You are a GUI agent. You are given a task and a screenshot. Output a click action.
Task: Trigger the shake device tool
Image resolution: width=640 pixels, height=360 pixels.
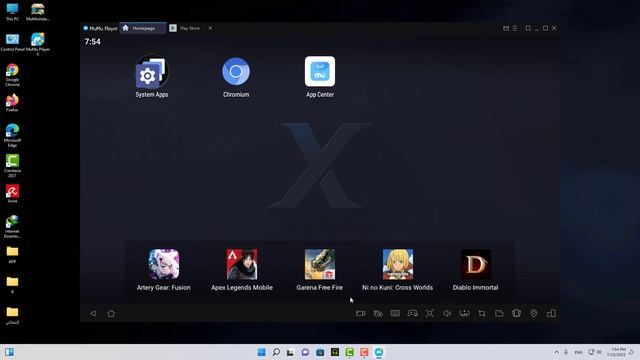click(x=516, y=313)
